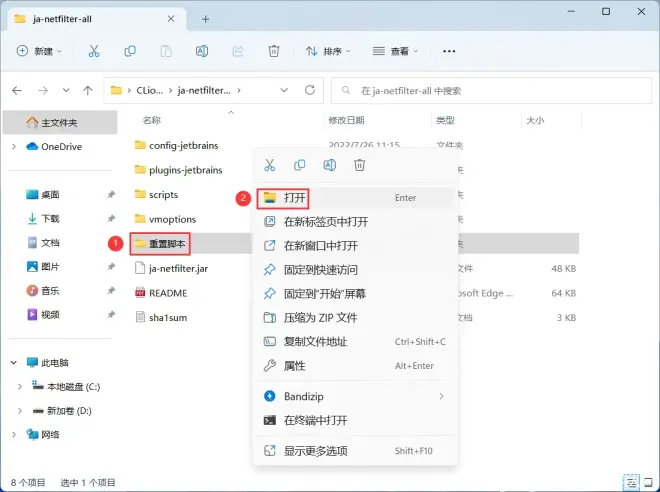Open the 新建 dropdown menu
This screenshot has height=492, width=660.
pos(39,51)
